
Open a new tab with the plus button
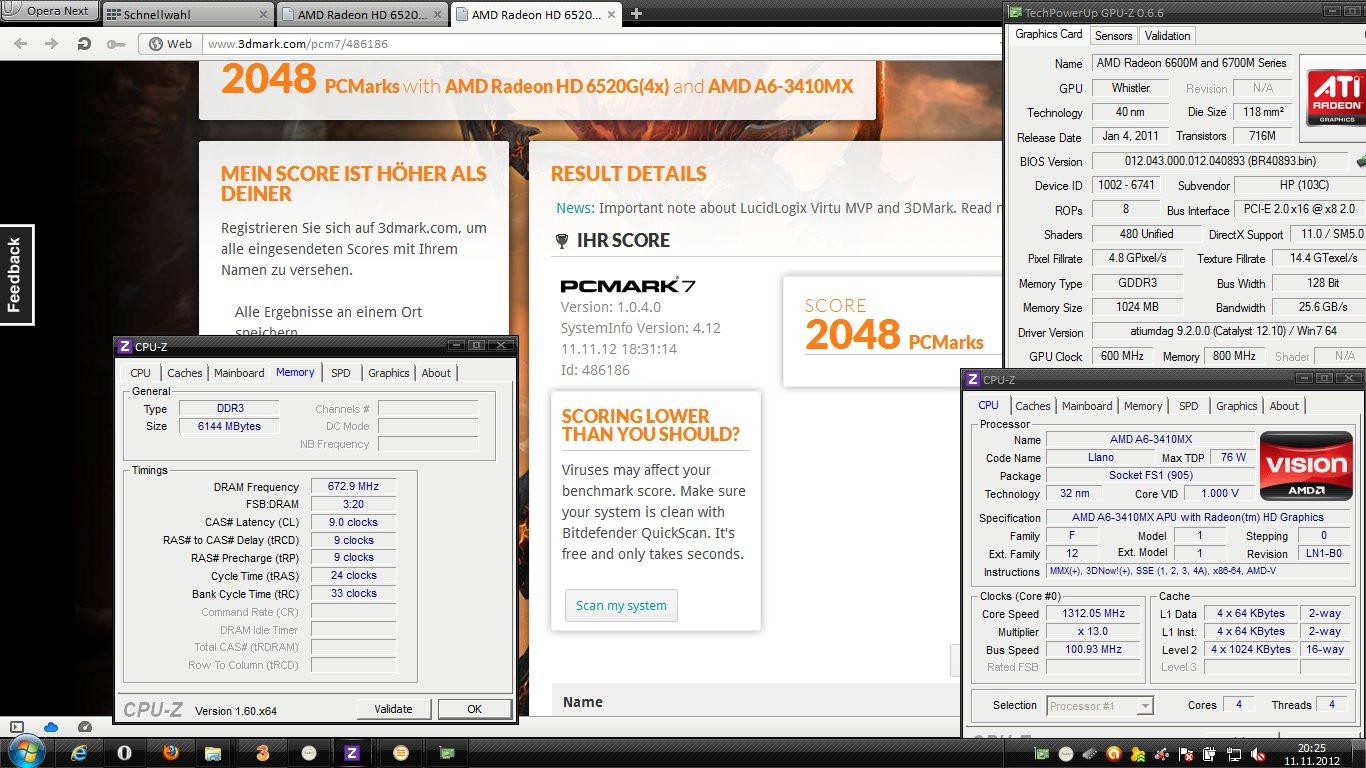[x=636, y=14]
